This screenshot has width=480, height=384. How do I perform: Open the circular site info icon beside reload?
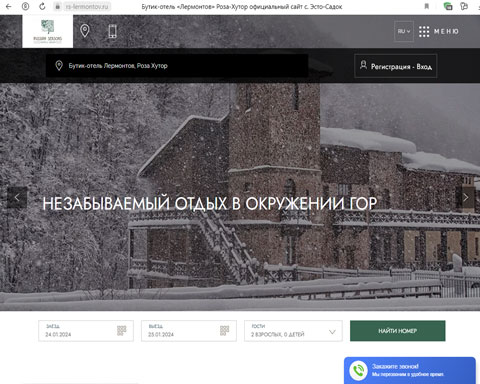pyautogui.click(x=25, y=6)
